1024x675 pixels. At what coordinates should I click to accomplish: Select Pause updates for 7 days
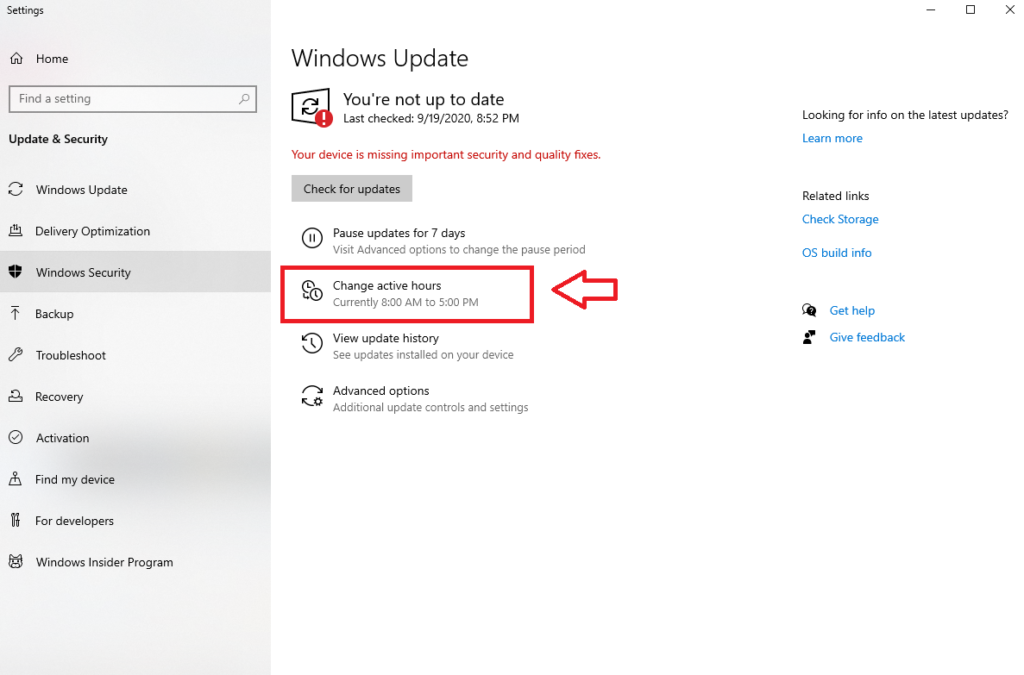coord(444,241)
